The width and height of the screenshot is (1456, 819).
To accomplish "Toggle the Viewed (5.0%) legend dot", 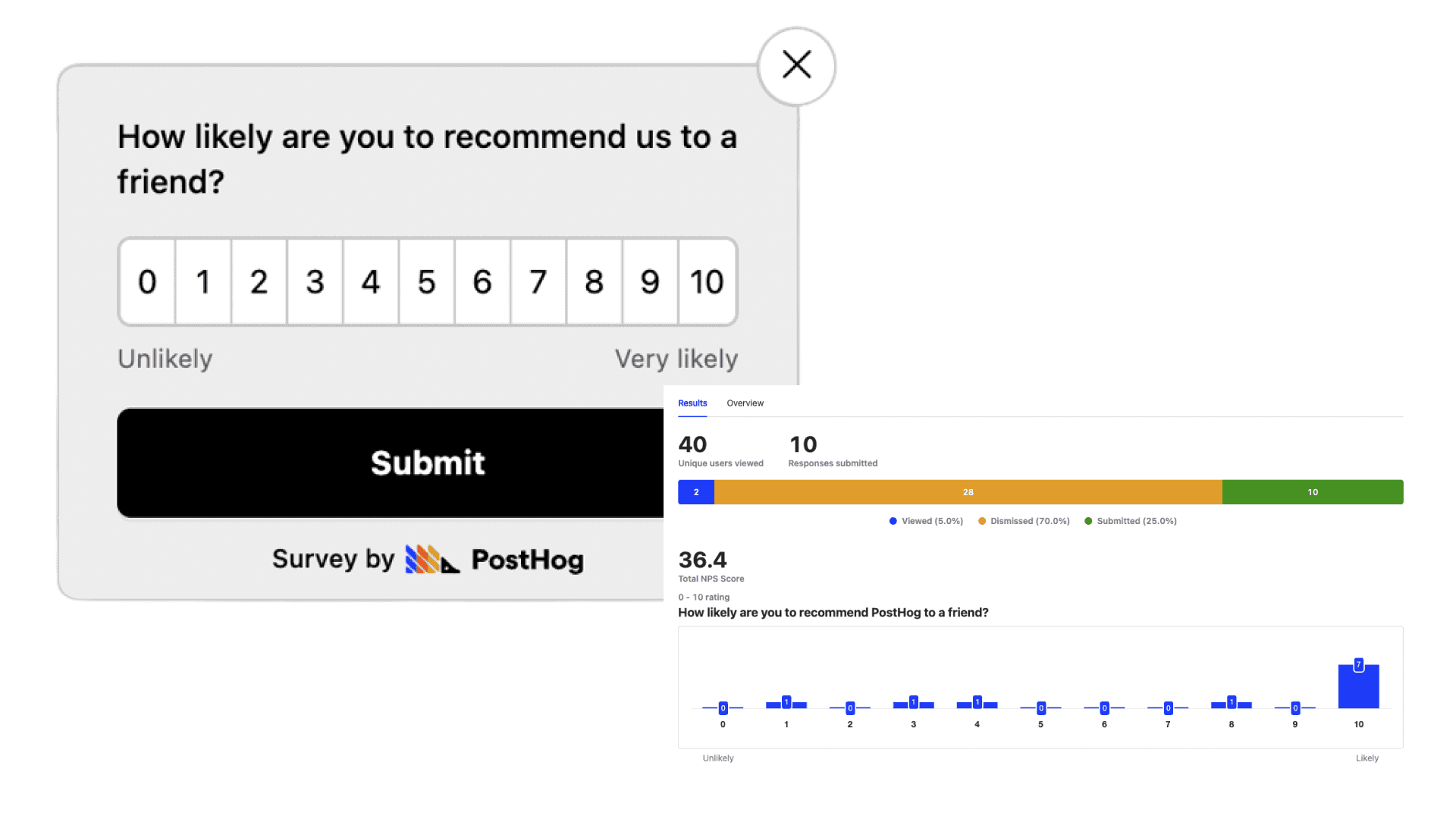I will tap(893, 521).
